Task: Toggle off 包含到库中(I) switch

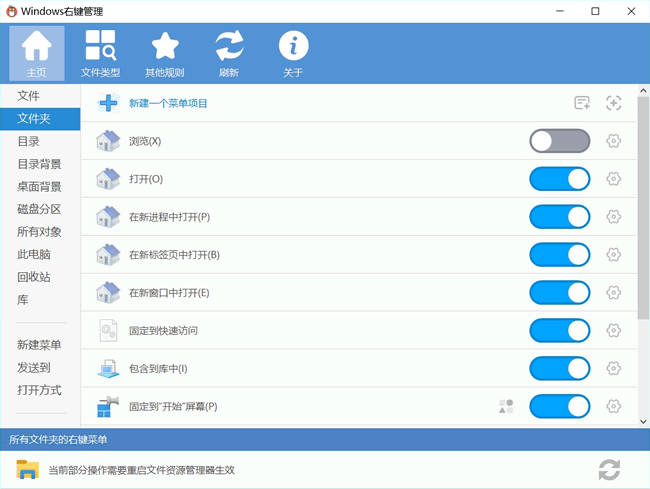Action: click(x=560, y=368)
